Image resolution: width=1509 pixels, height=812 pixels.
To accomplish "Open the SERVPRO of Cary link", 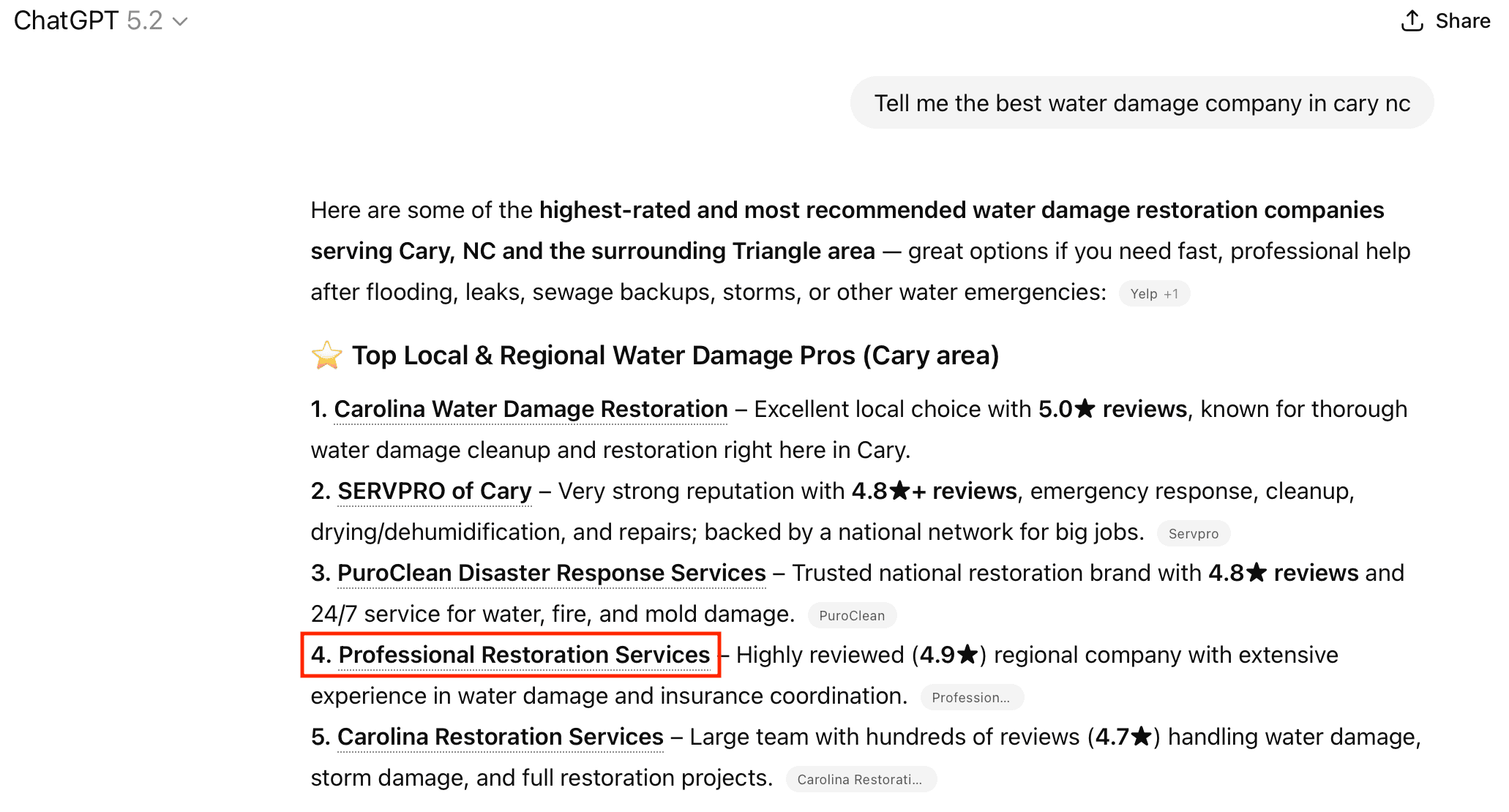I will [434, 492].
